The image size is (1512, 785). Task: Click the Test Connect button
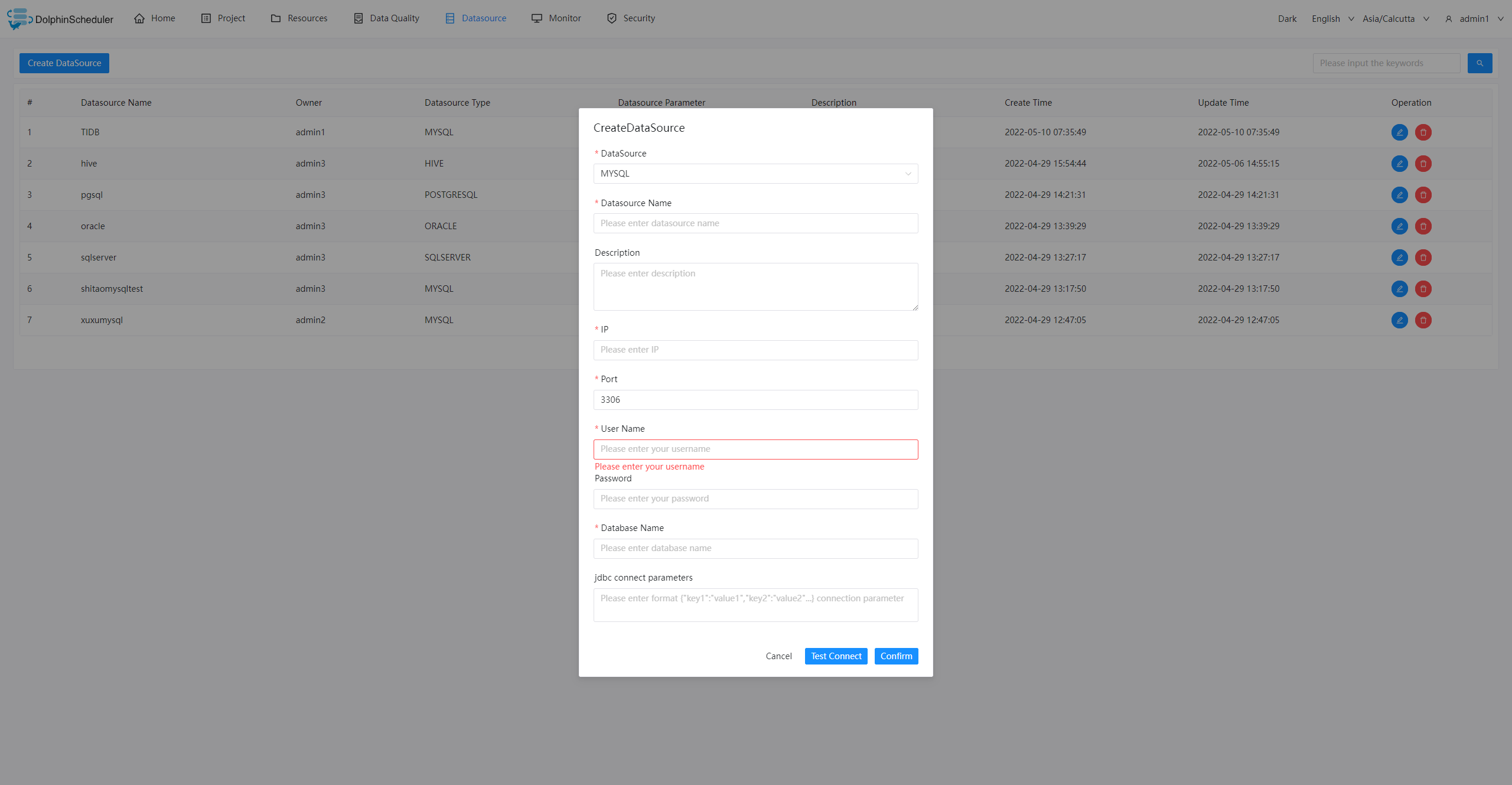(x=836, y=655)
